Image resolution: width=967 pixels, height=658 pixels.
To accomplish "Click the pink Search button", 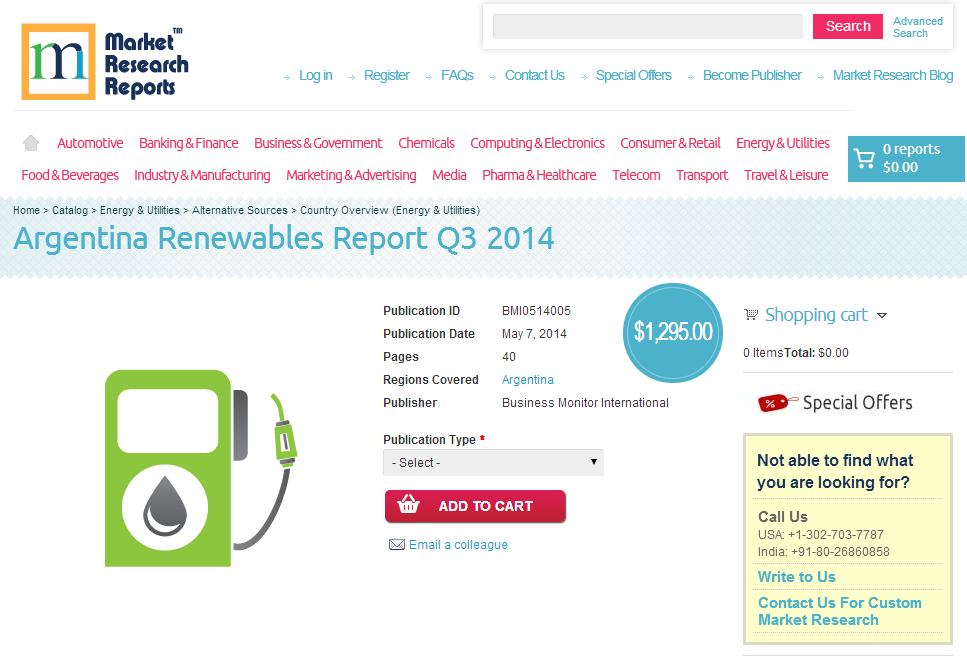I will [847, 27].
